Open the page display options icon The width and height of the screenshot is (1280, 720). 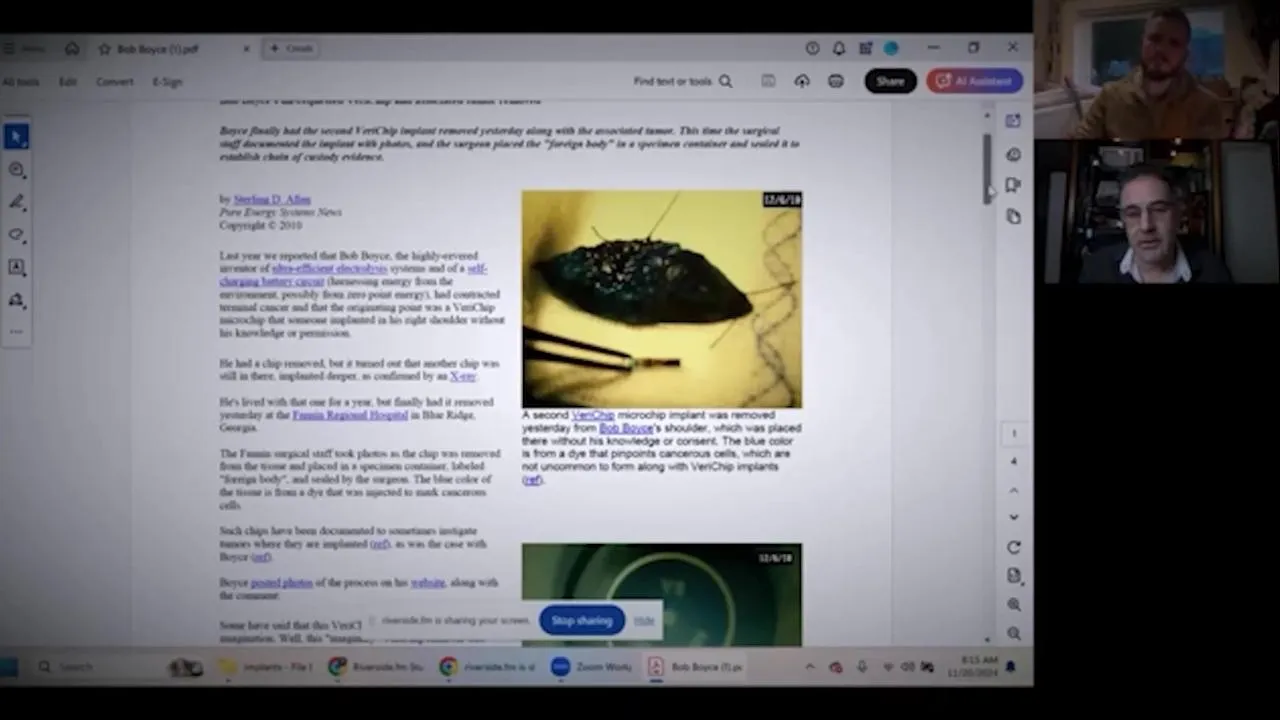click(1013, 576)
